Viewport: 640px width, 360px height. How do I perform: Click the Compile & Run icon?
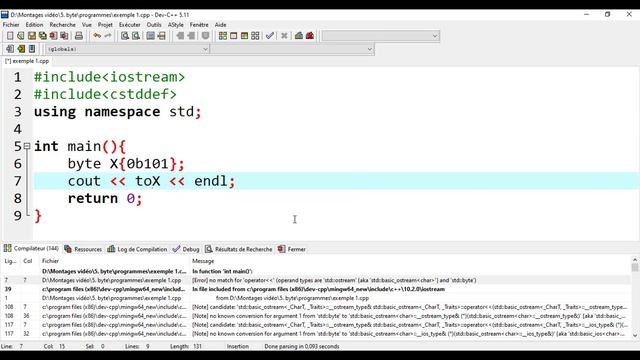[x=244, y=36]
